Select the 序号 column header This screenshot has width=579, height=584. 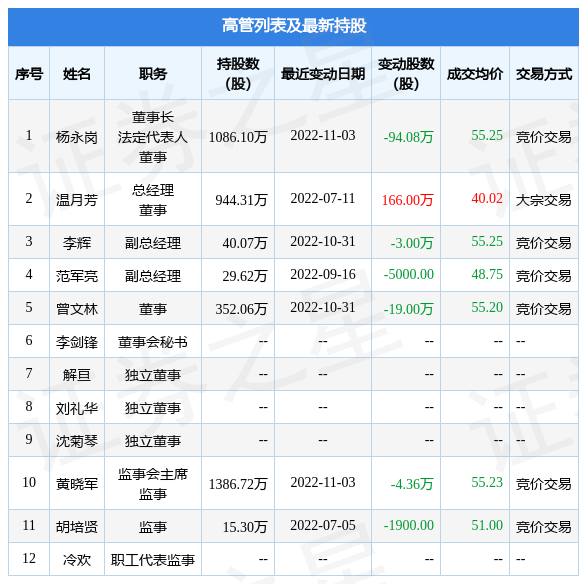(29, 74)
